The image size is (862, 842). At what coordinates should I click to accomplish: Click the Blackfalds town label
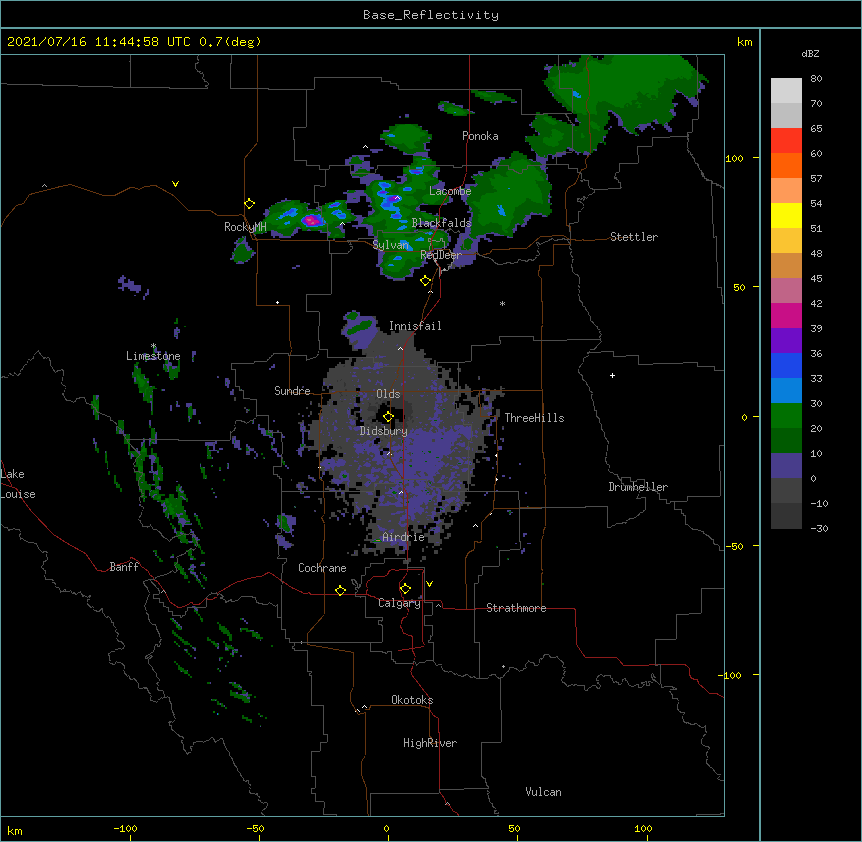(441, 223)
